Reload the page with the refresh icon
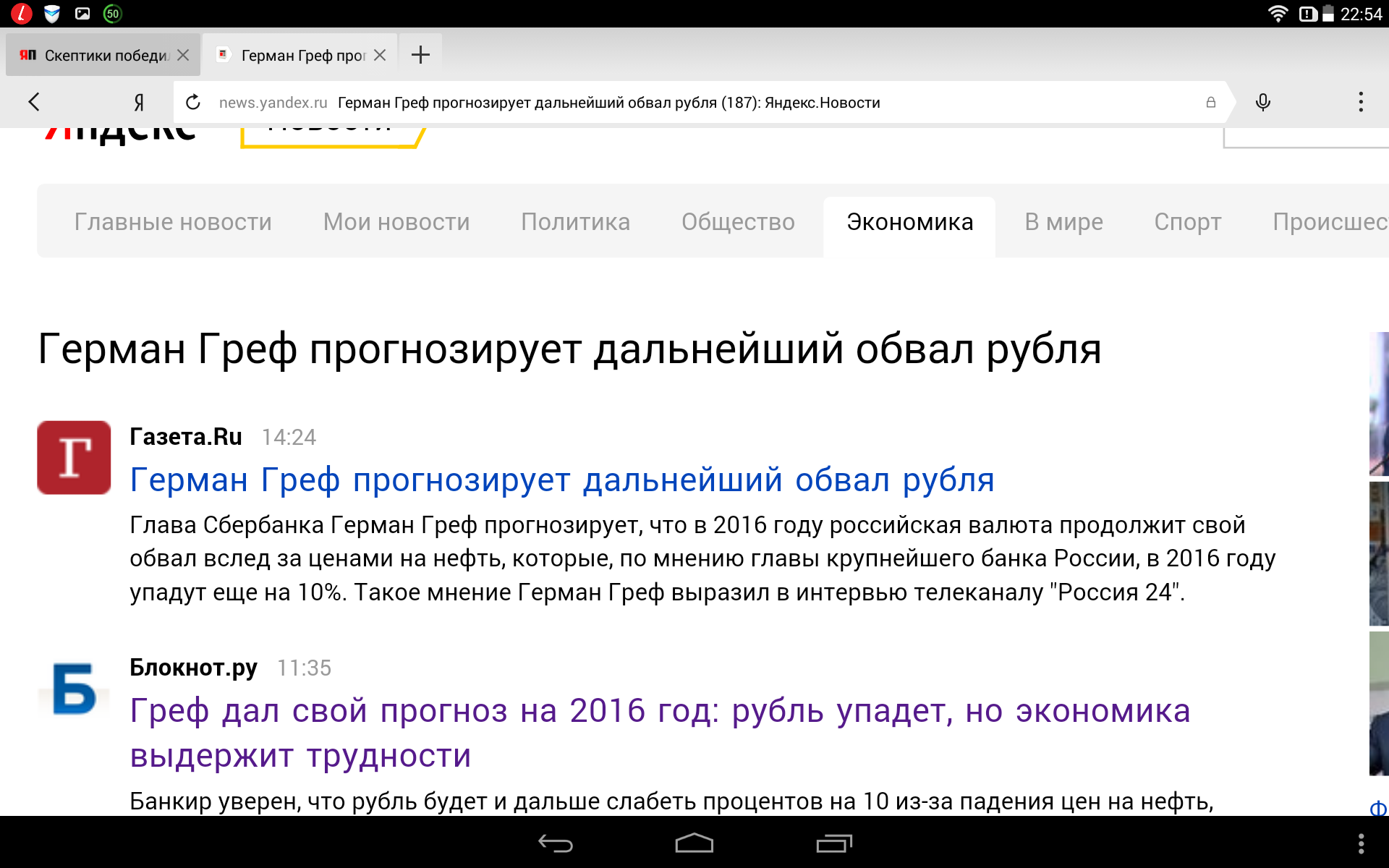Screen dimensions: 1389x868 click(x=193, y=103)
